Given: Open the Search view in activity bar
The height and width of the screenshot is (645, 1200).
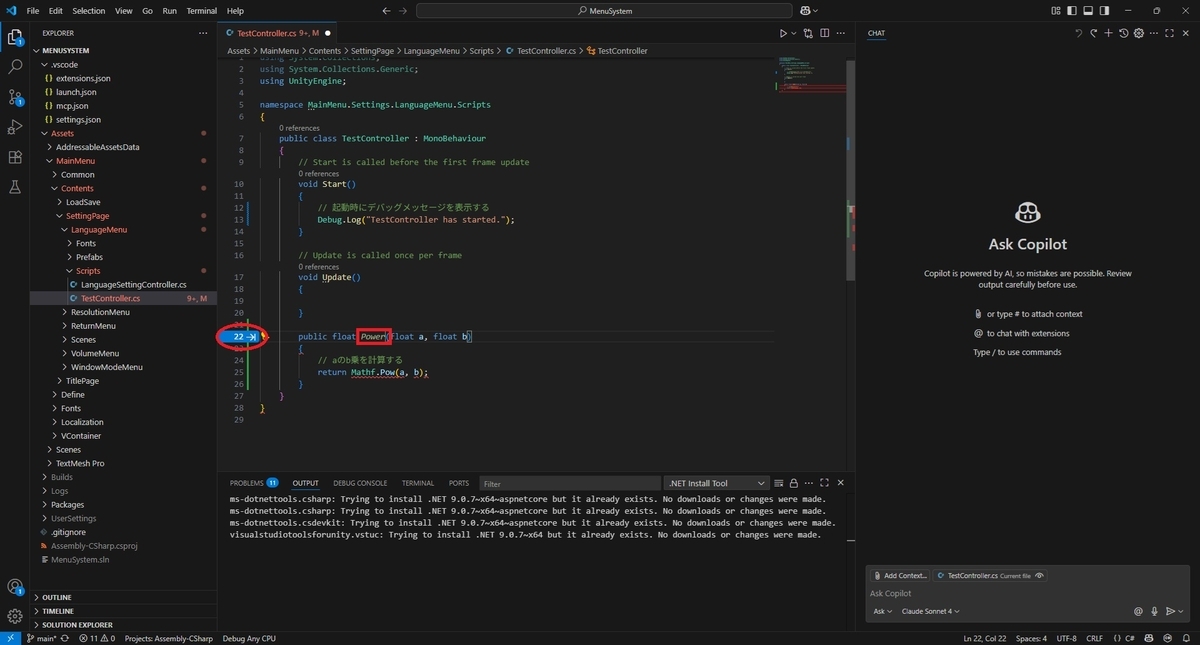Looking at the screenshot, I should coord(15,67).
